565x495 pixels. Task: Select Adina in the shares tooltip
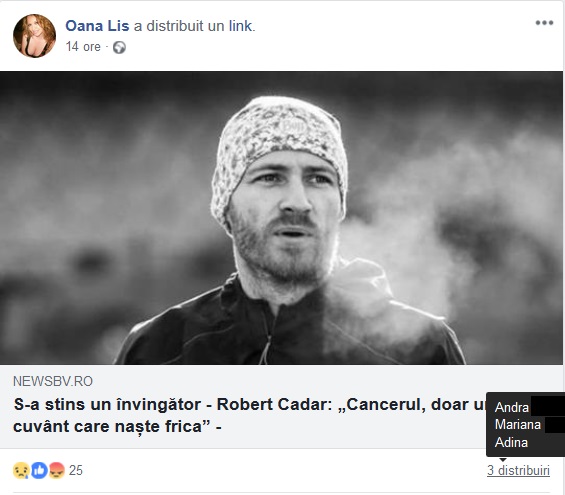click(x=511, y=442)
